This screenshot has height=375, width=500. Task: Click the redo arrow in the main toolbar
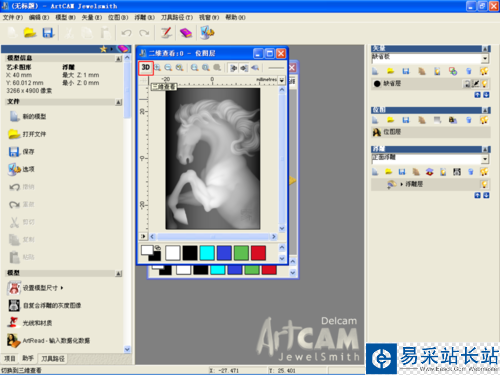coord(144,33)
